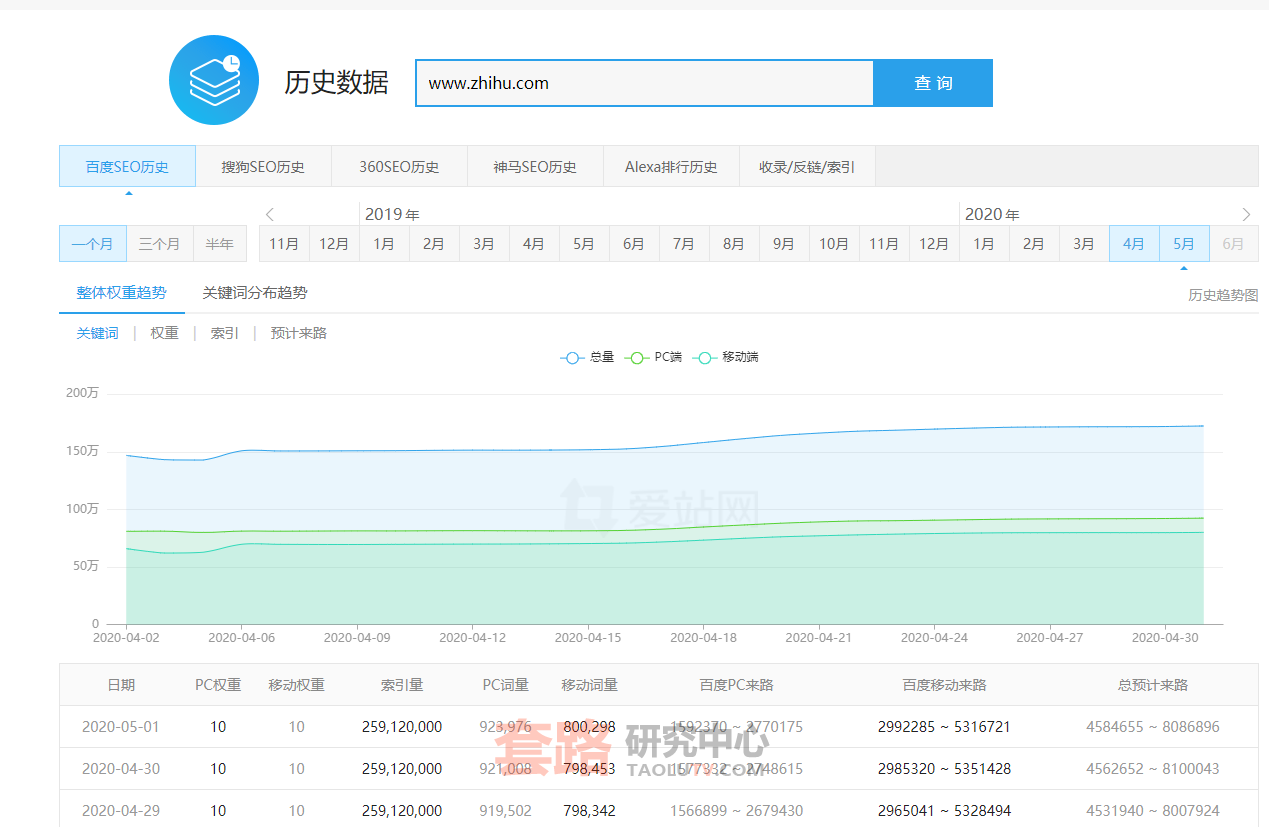Click the domain search input field
The height and width of the screenshot is (827, 1269).
click(x=645, y=83)
